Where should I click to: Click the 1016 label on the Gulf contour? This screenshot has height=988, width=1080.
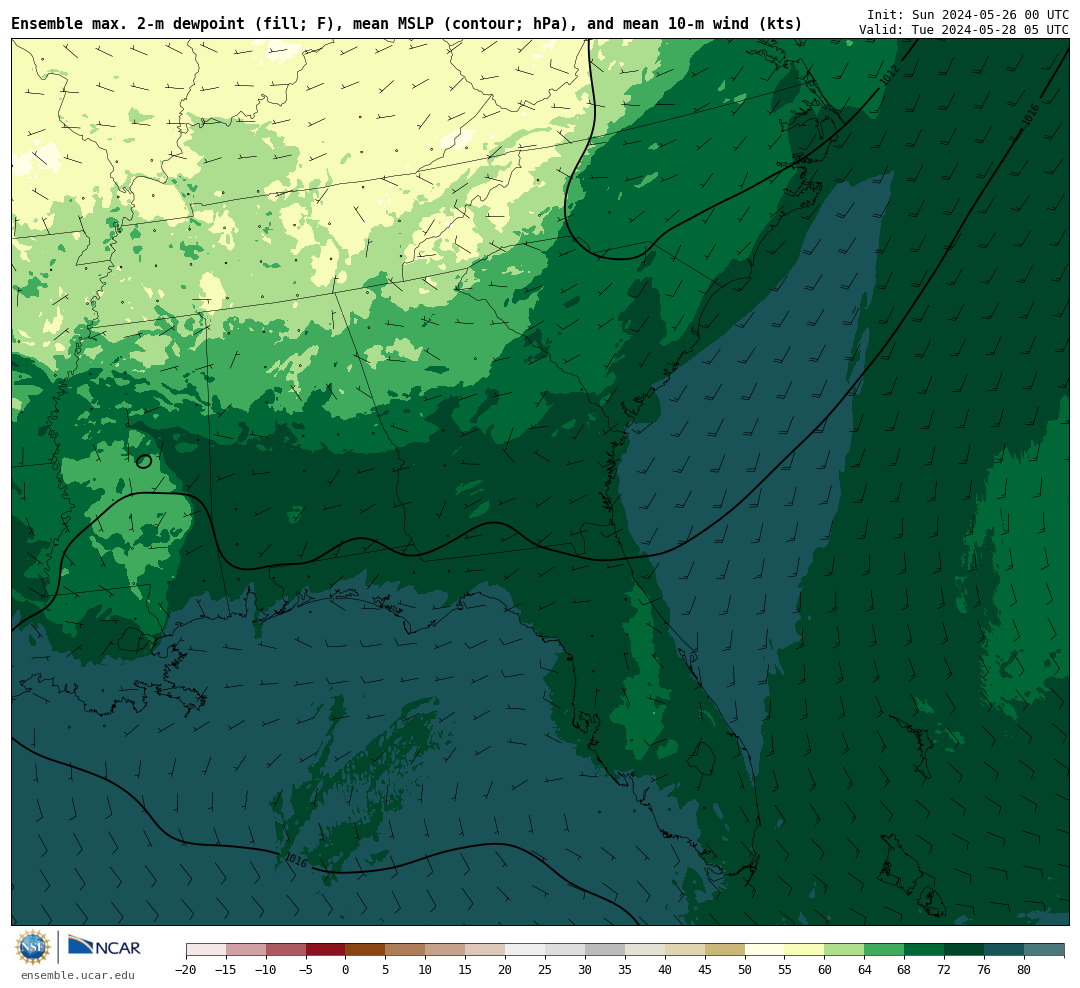pos(295,860)
